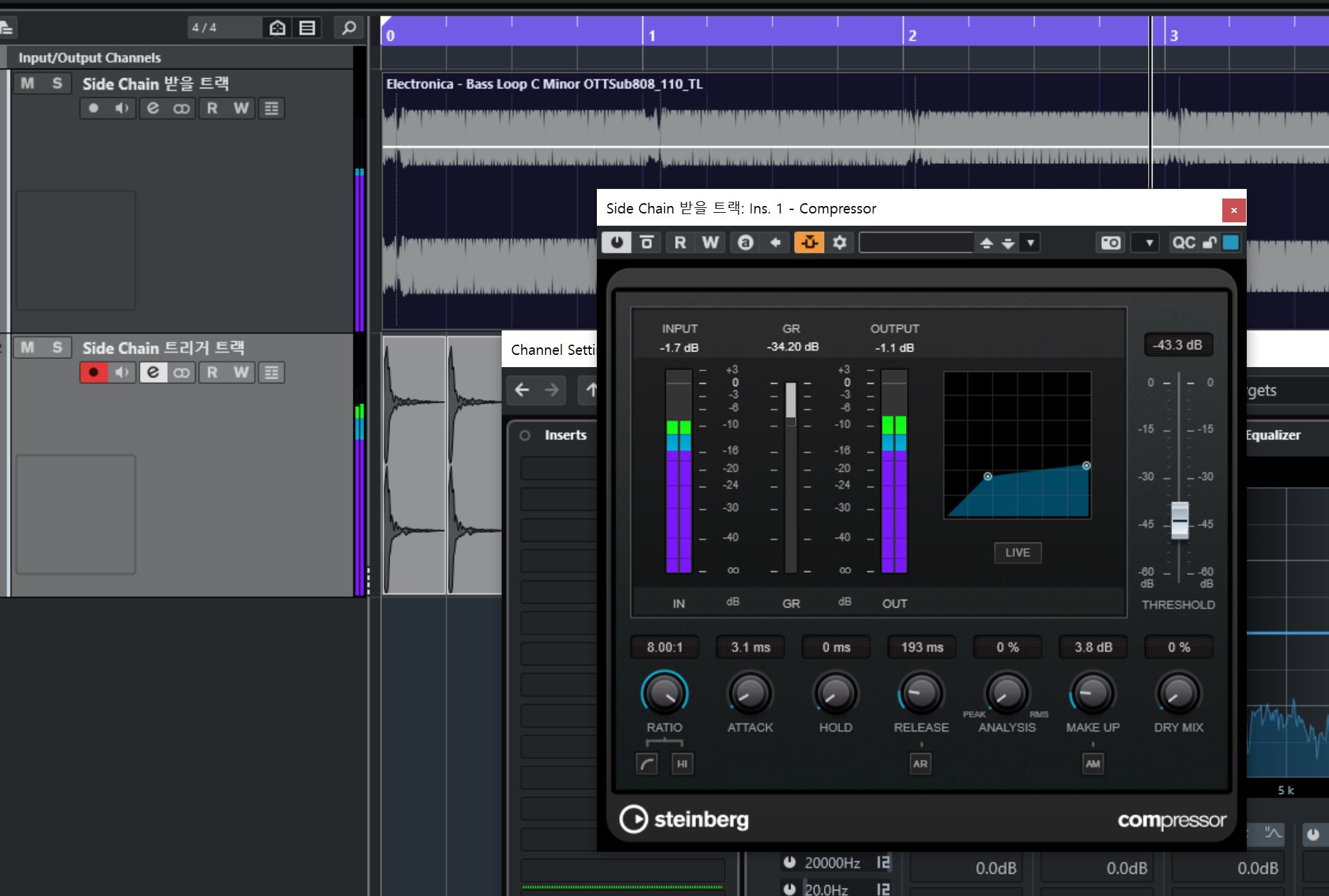Toggle the HI high ratio button

coord(683,764)
